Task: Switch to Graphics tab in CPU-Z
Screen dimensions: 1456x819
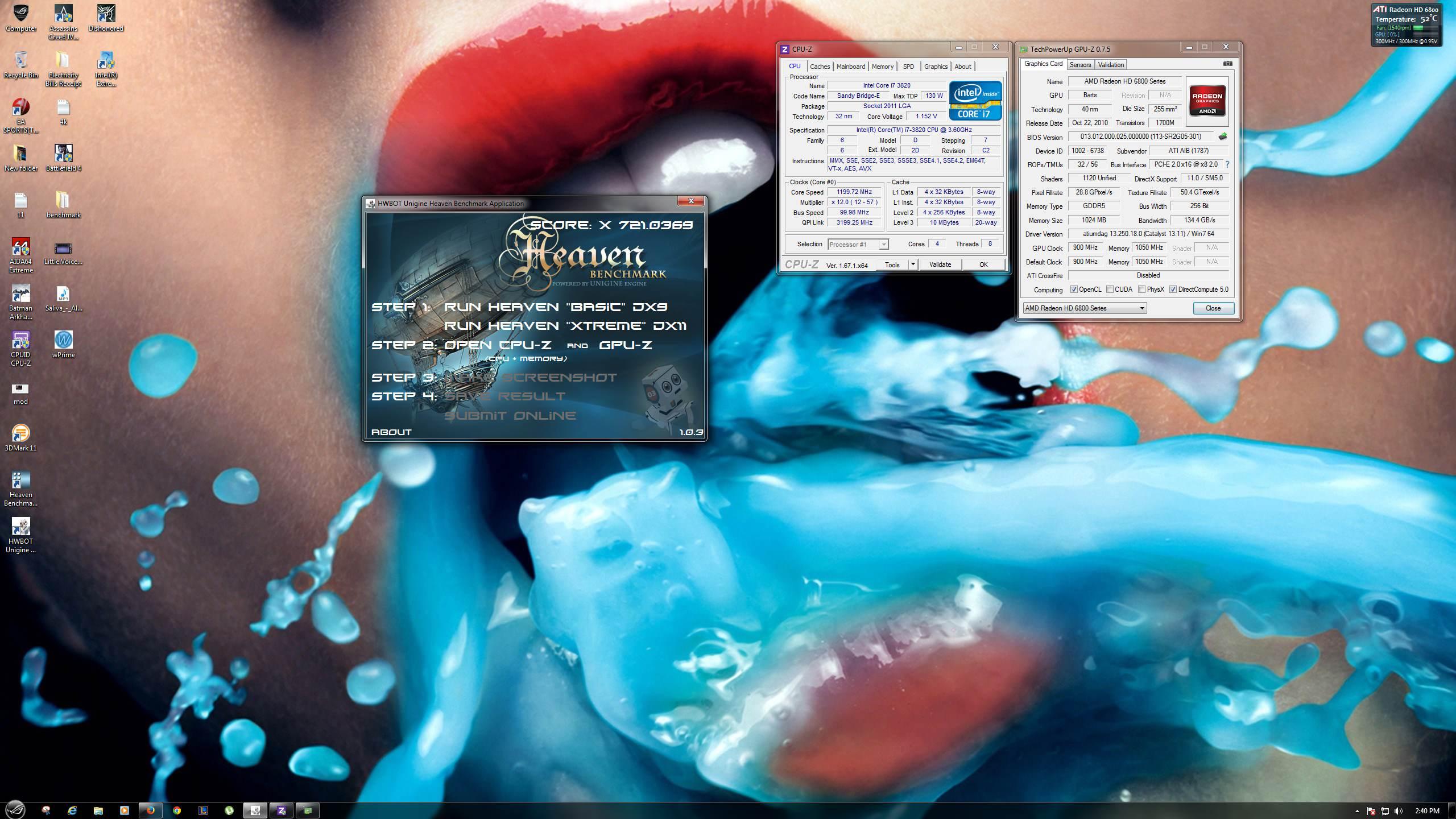Action: click(936, 67)
